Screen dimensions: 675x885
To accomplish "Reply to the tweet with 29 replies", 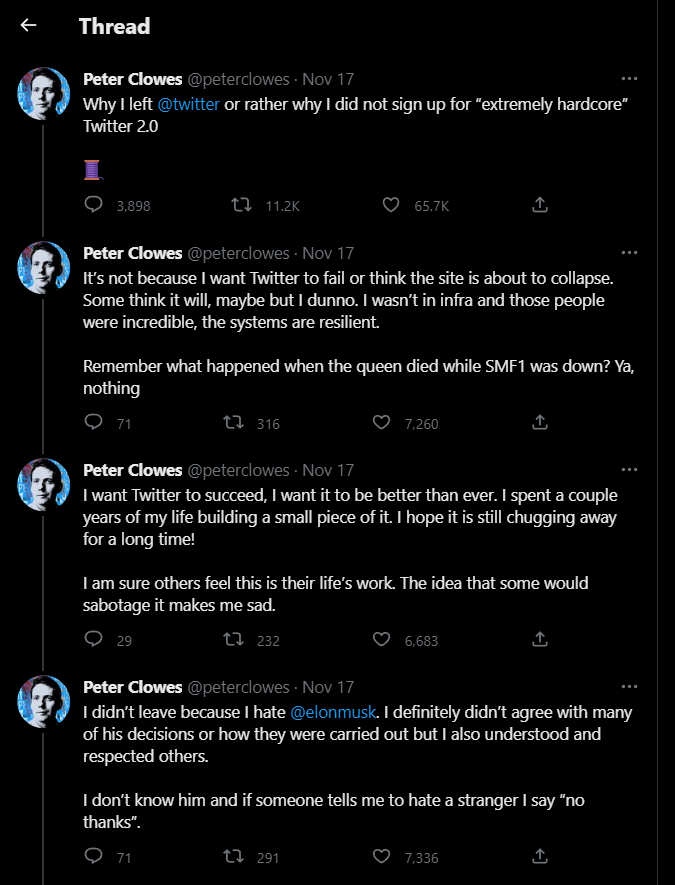I will click(93, 639).
